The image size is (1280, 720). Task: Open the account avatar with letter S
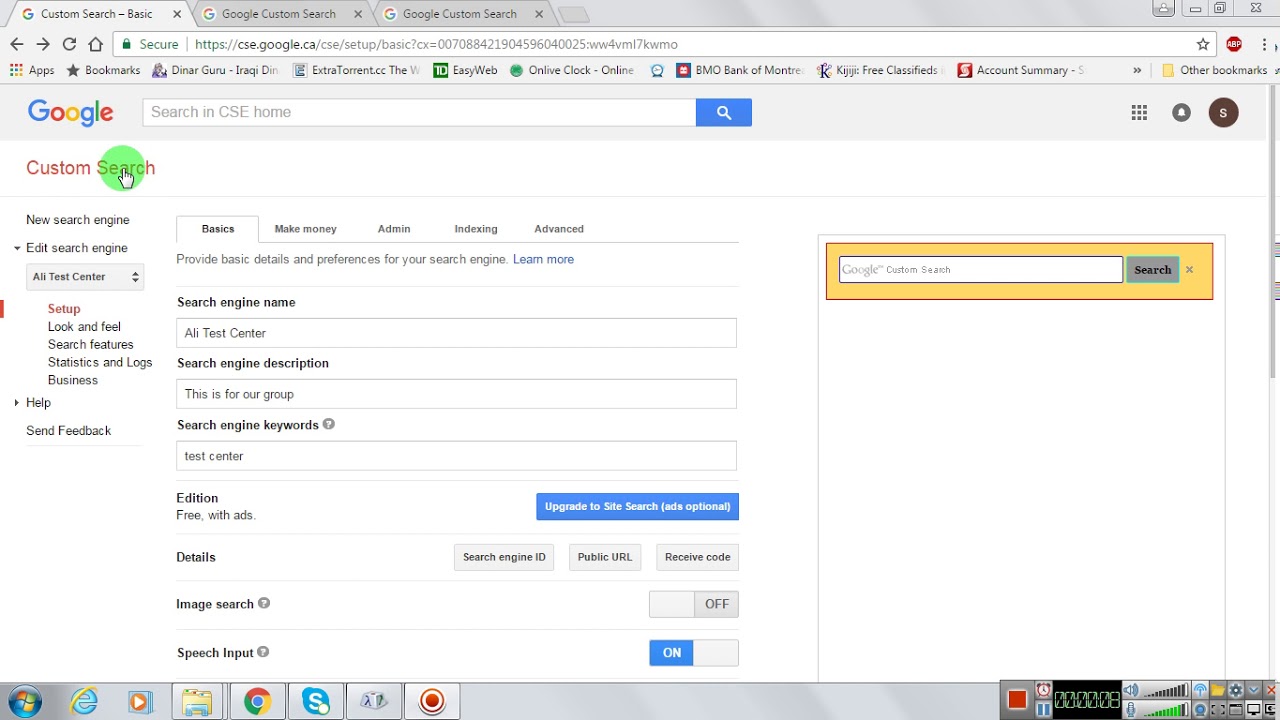click(1223, 112)
